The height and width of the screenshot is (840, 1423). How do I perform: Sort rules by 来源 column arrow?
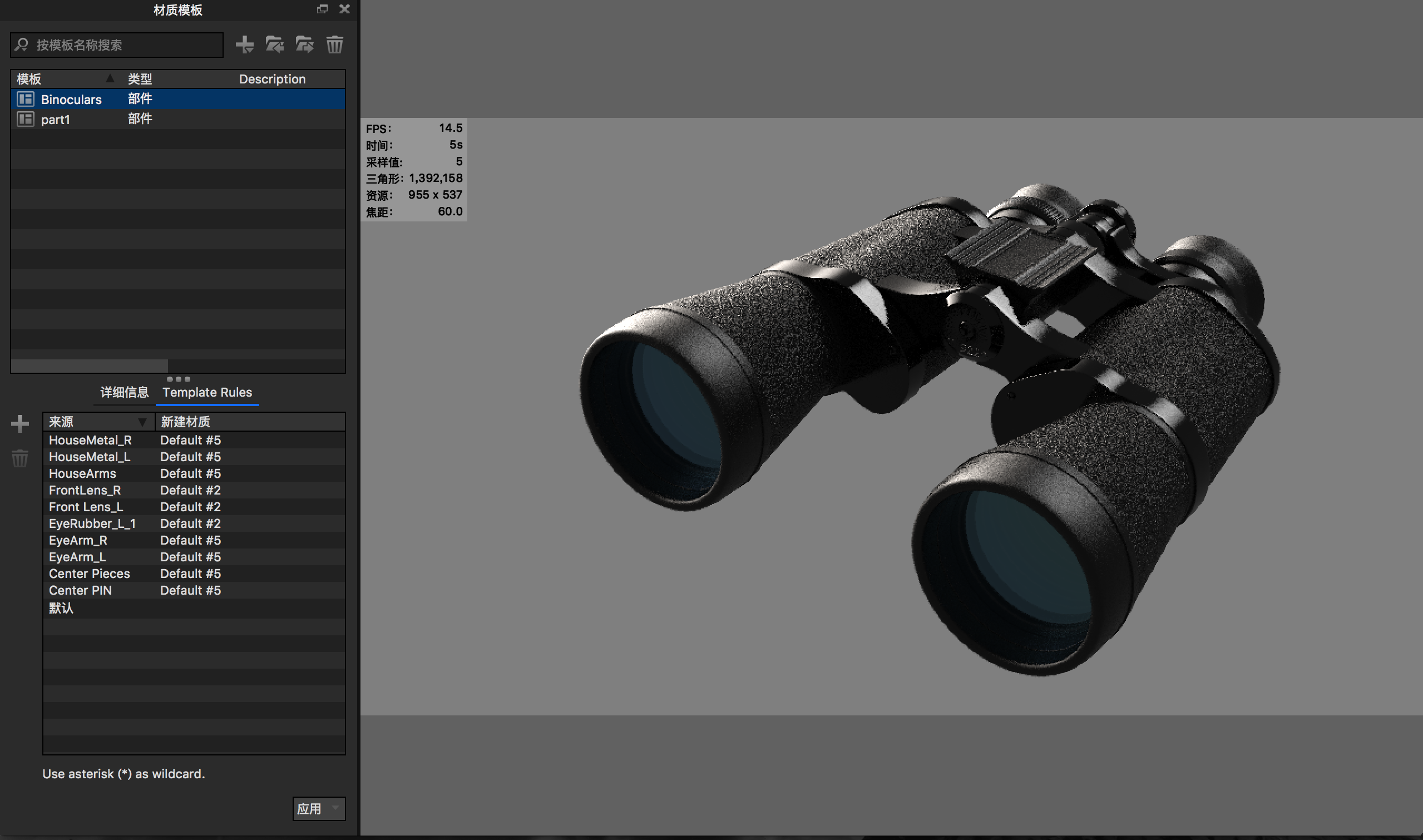click(142, 422)
